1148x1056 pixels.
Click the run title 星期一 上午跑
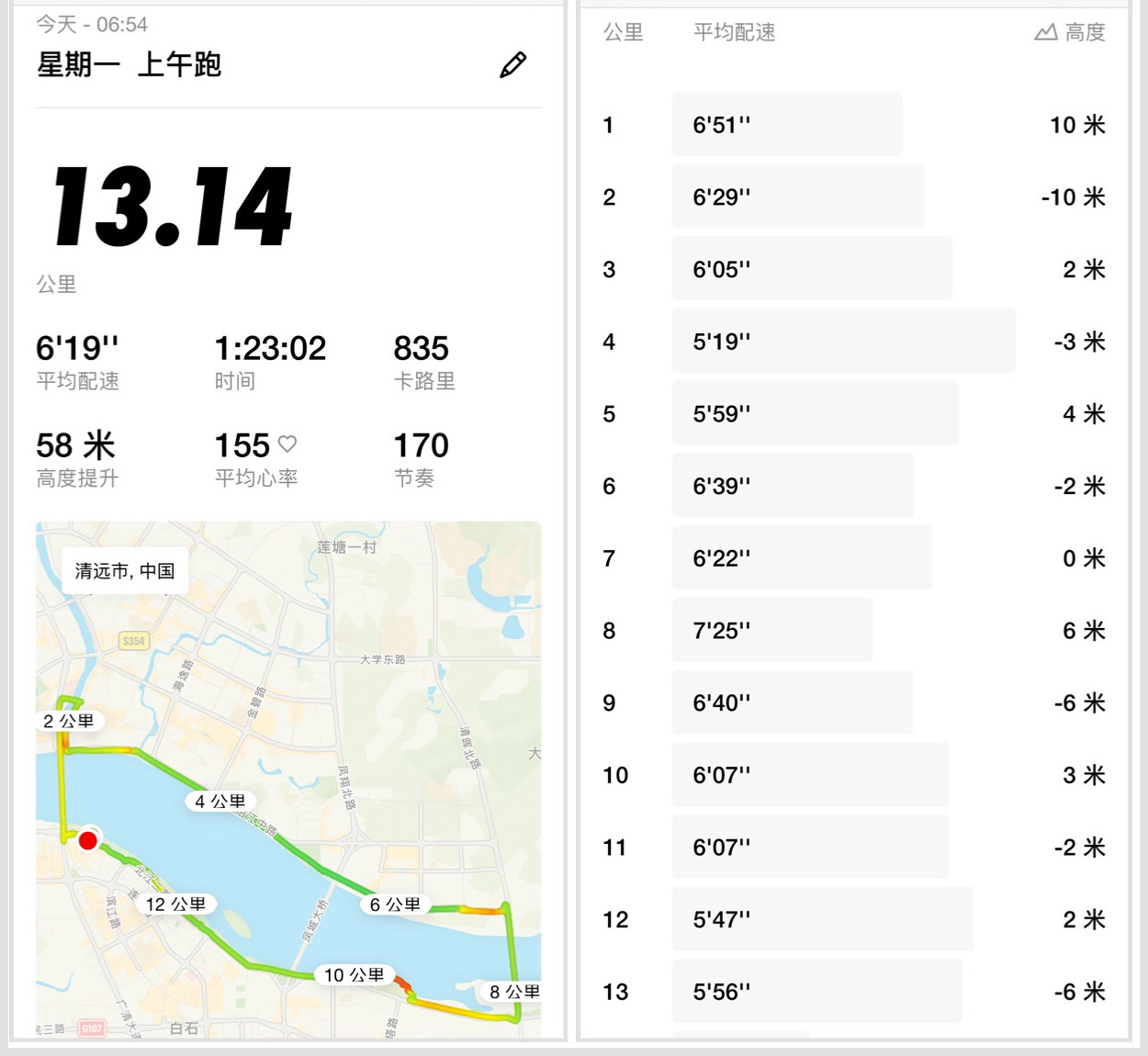tap(129, 65)
